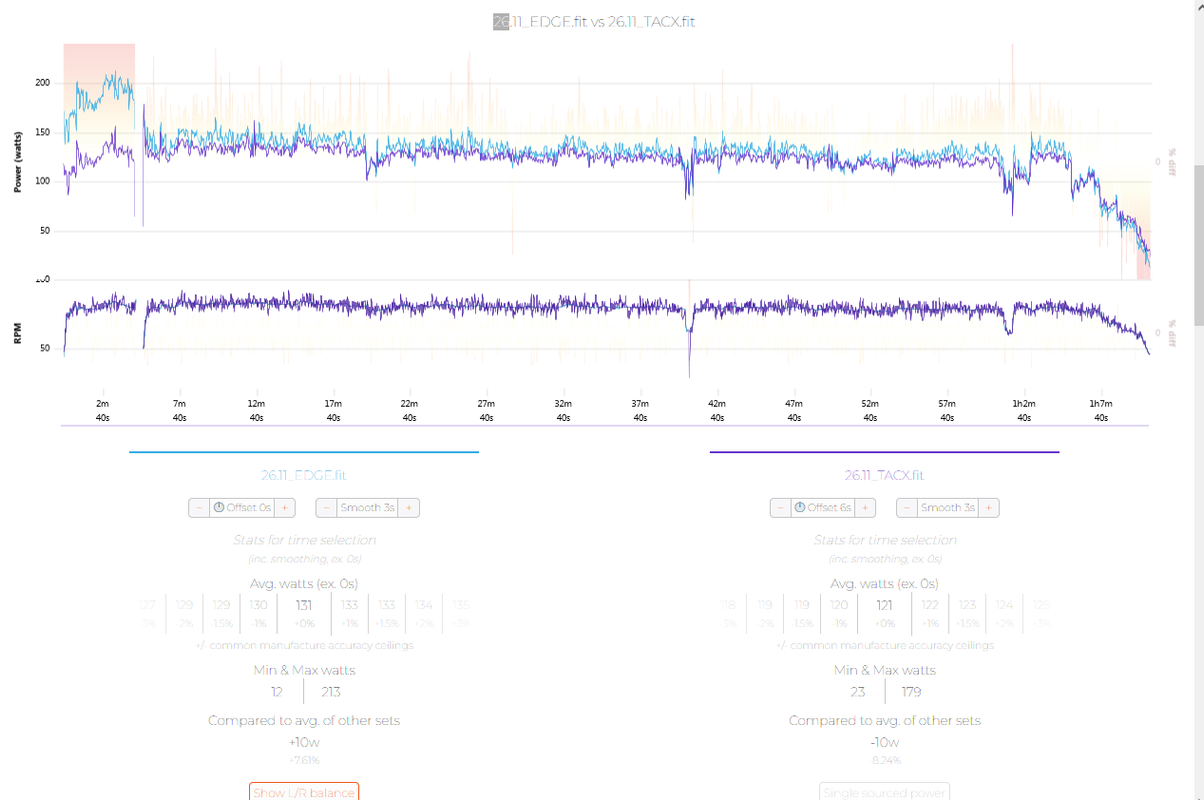Click the 26.11_TACX.fit file name label
This screenshot has width=1204, height=800.
pos(884,476)
